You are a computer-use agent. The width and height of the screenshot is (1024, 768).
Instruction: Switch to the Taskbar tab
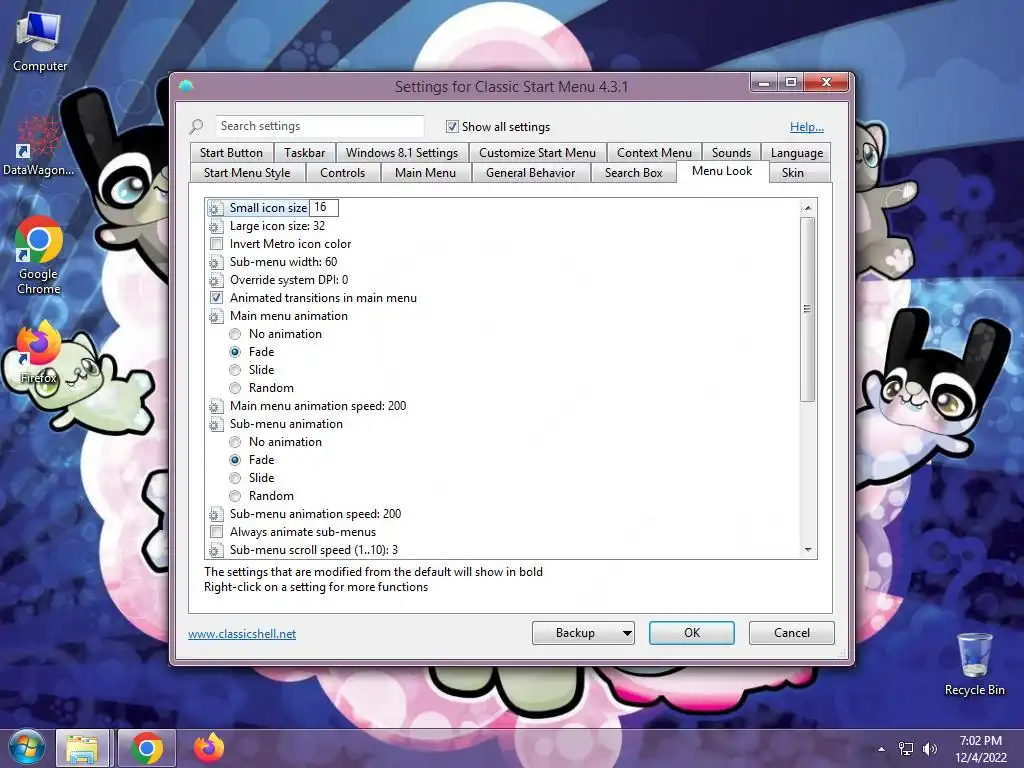(x=304, y=153)
